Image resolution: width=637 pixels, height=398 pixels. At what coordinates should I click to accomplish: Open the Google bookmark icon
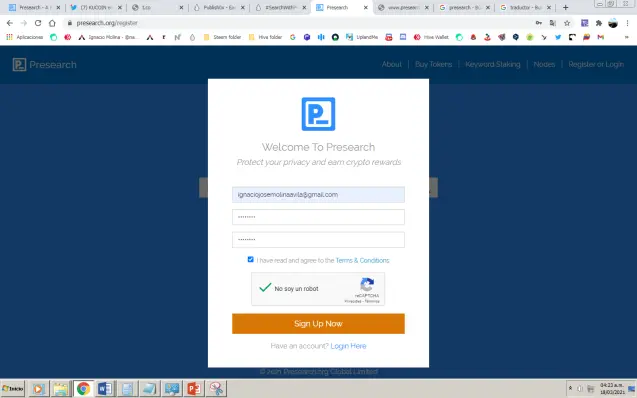pyautogui.click(x=292, y=37)
